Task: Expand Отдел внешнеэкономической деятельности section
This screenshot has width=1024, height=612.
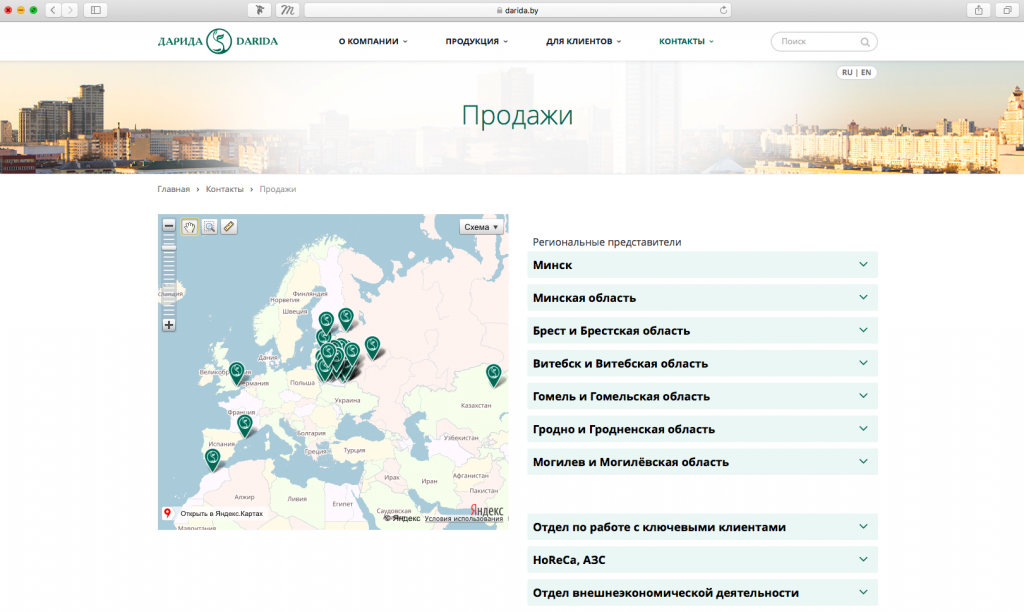Action: coord(702,593)
